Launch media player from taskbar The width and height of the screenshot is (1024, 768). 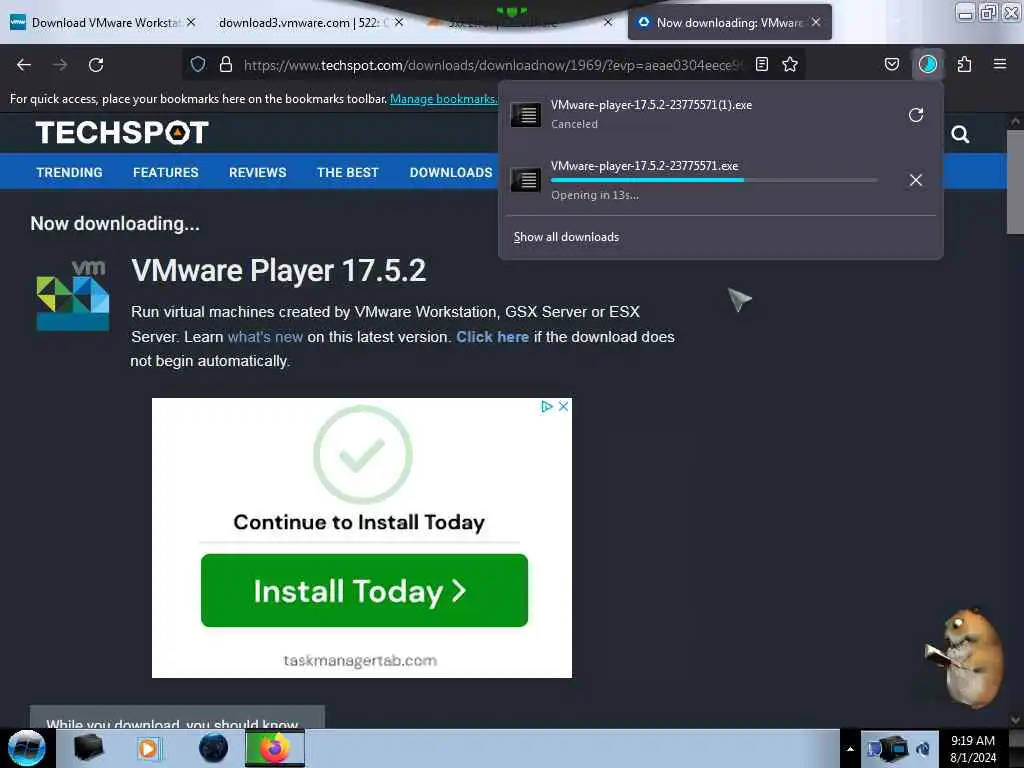(x=148, y=748)
